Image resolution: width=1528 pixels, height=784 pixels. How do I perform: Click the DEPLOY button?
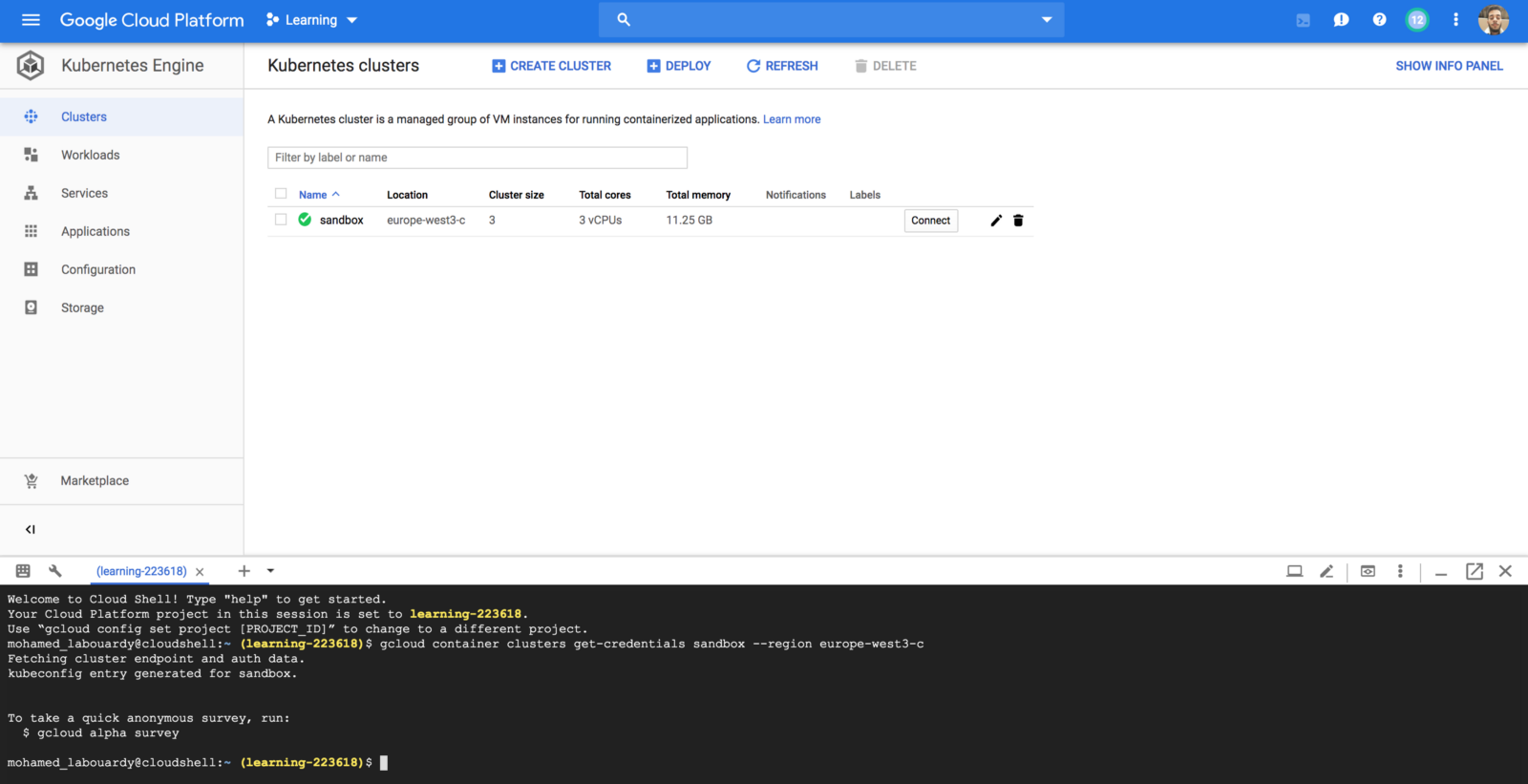coord(679,66)
